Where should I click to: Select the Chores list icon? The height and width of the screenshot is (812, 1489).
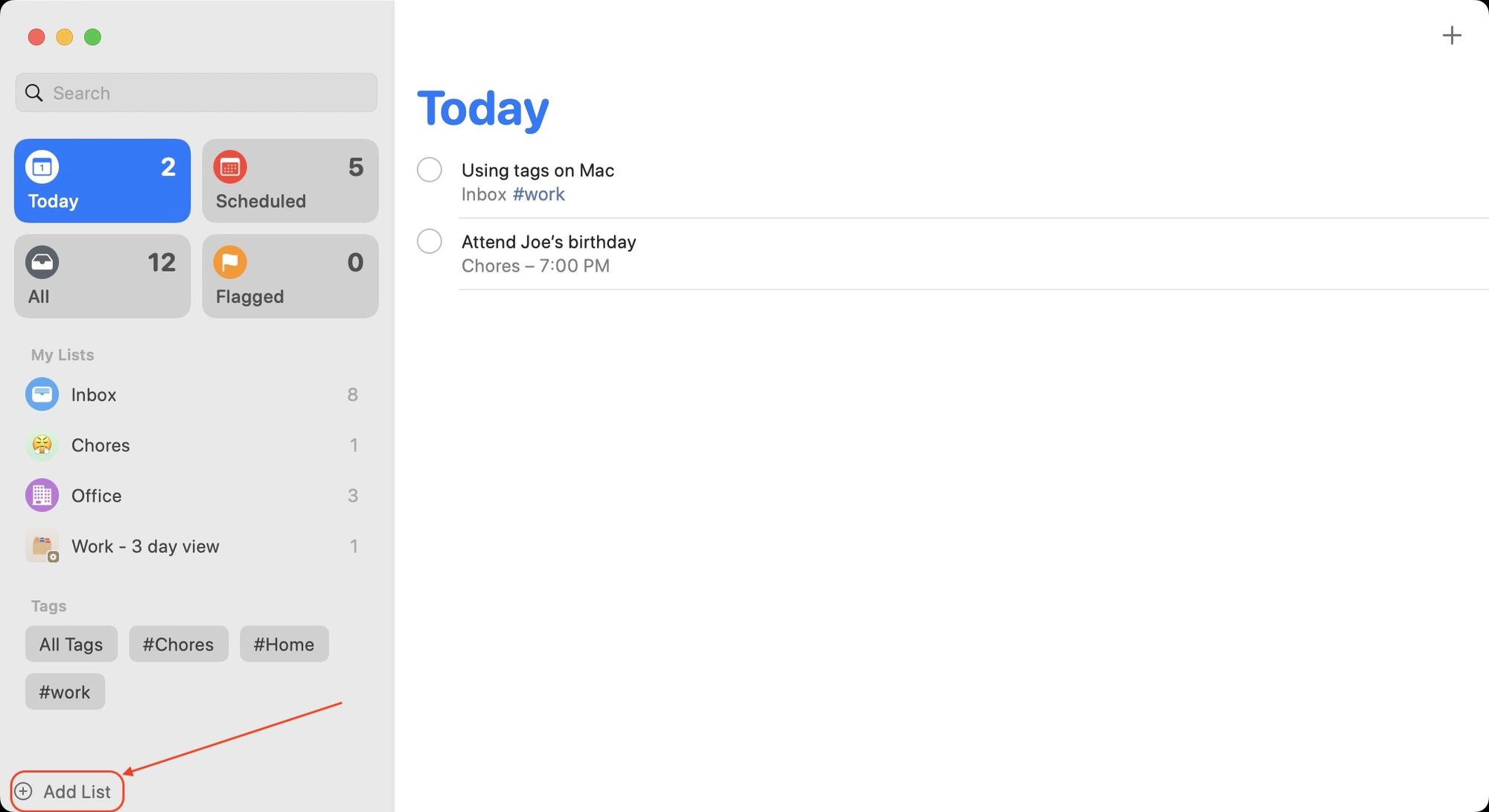(x=42, y=444)
